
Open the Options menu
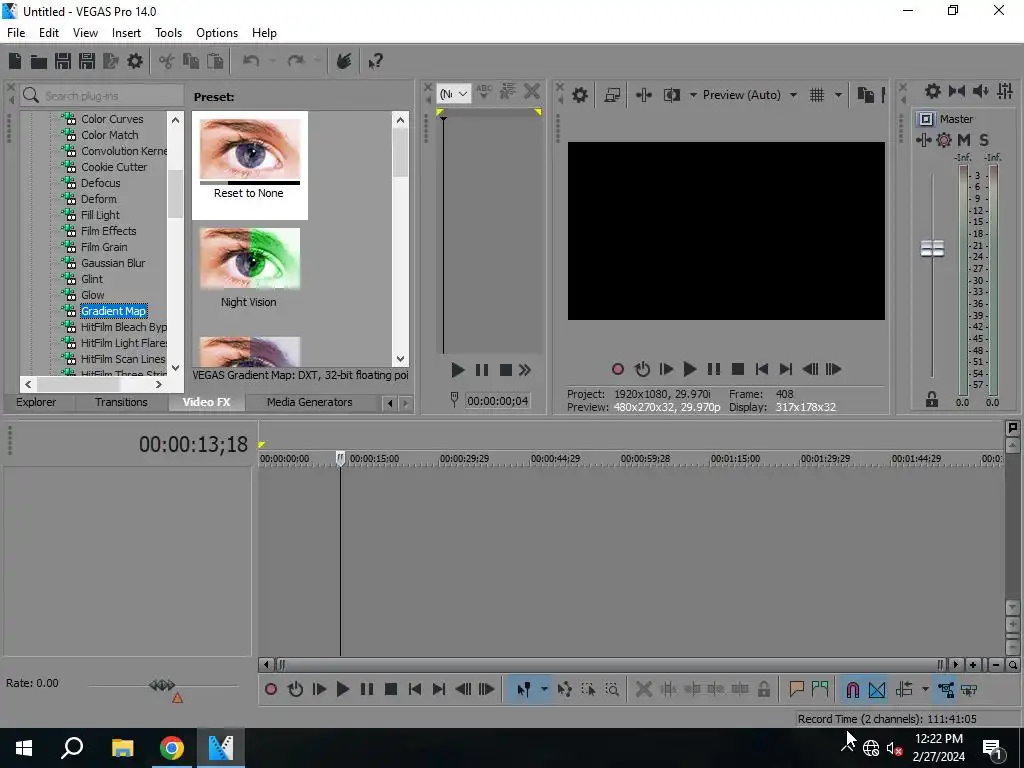[x=217, y=33]
